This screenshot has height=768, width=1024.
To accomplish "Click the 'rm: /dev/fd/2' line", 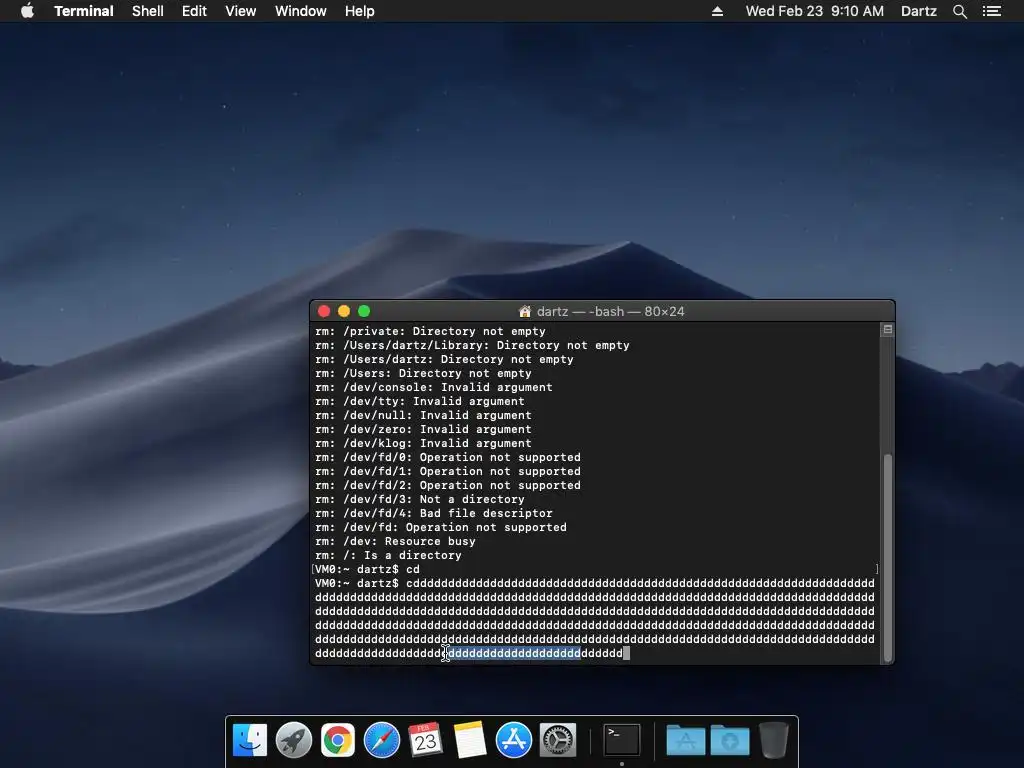I will click(x=448, y=485).
